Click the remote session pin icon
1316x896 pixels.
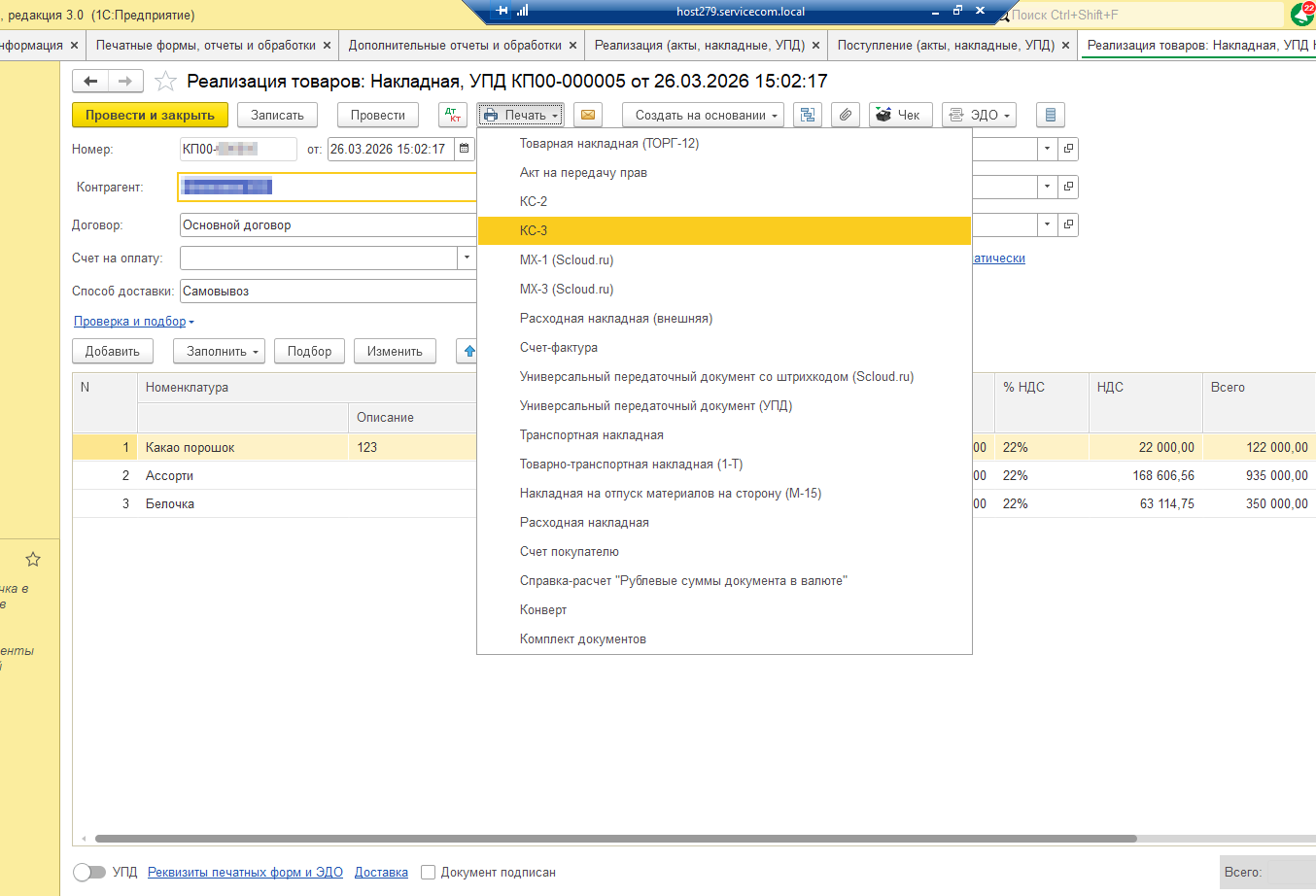[x=502, y=11]
